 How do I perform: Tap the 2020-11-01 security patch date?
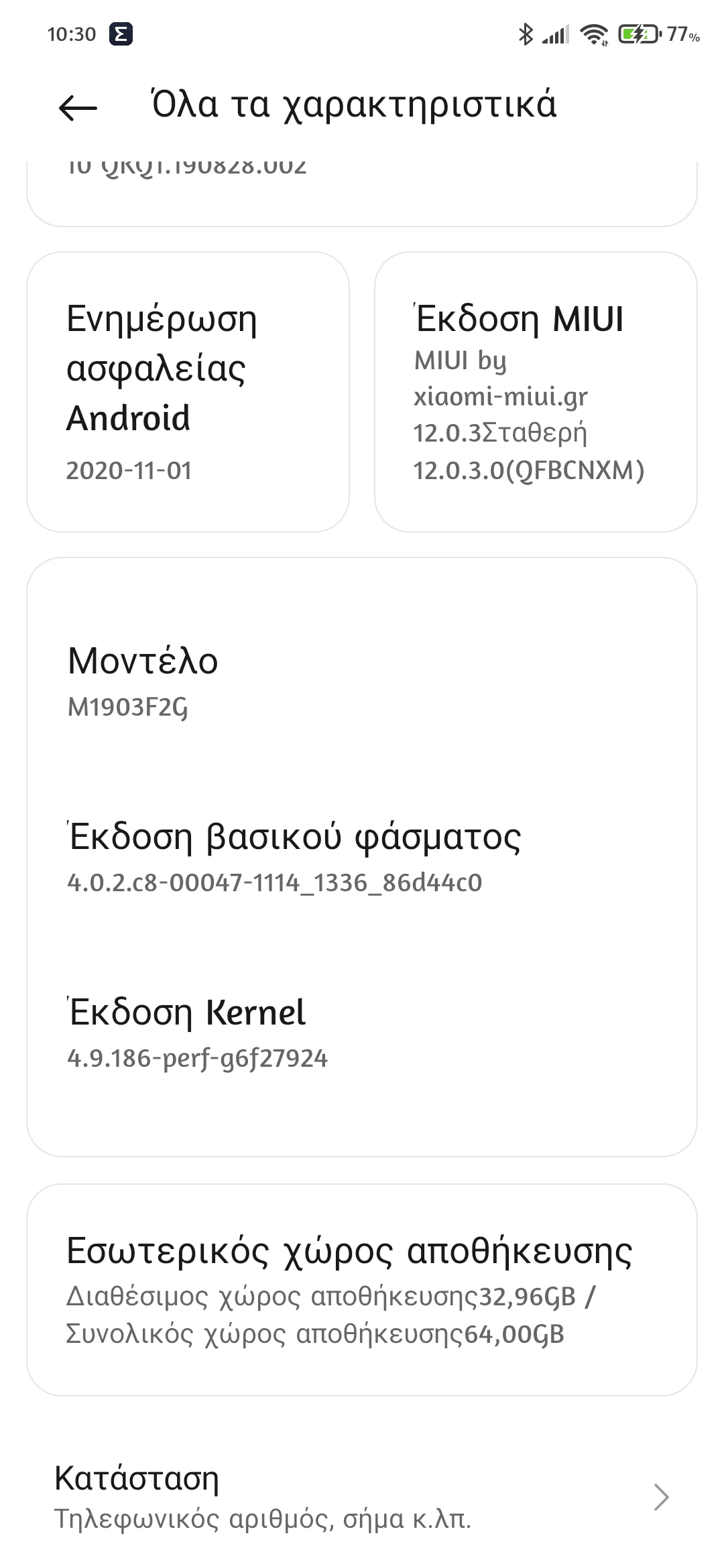pyautogui.click(x=129, y=470)
